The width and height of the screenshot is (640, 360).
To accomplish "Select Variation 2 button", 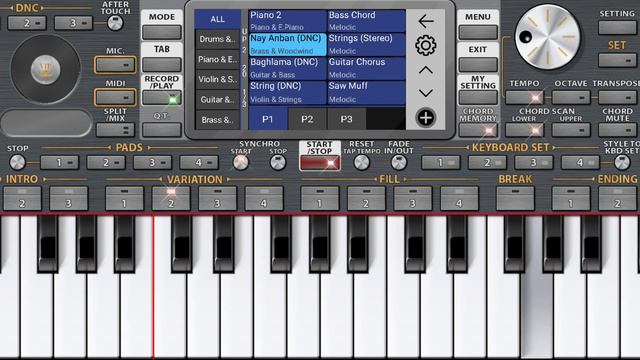I will pyautogui.click(x=171, y=198).
